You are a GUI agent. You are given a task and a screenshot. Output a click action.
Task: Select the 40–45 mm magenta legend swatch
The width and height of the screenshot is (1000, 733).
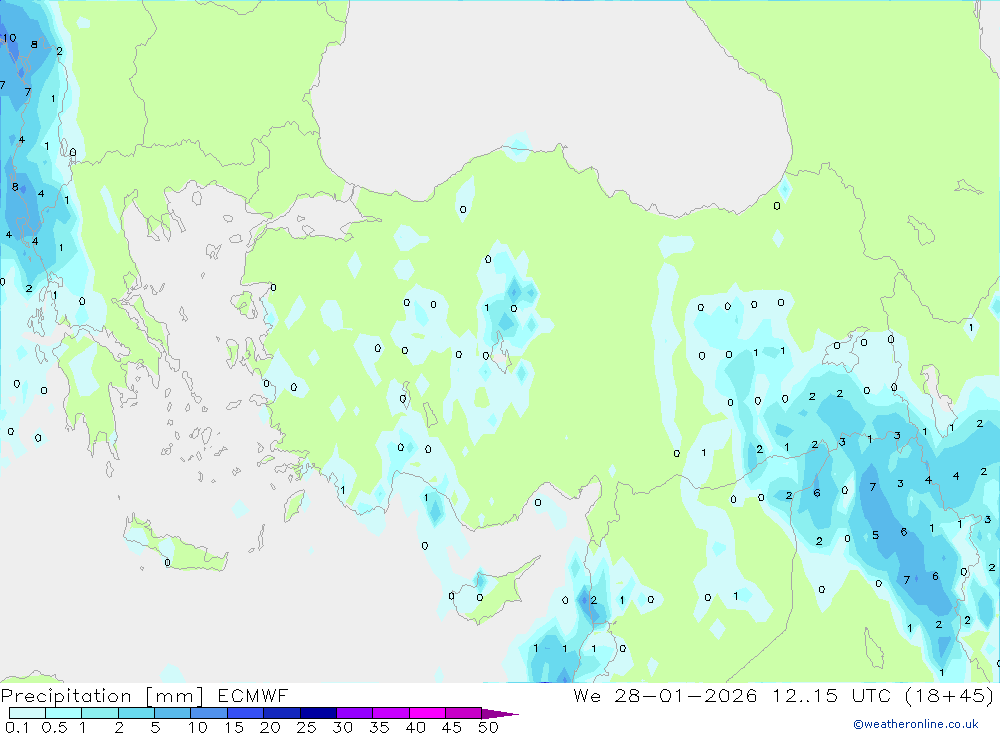(x=427, y=713)
